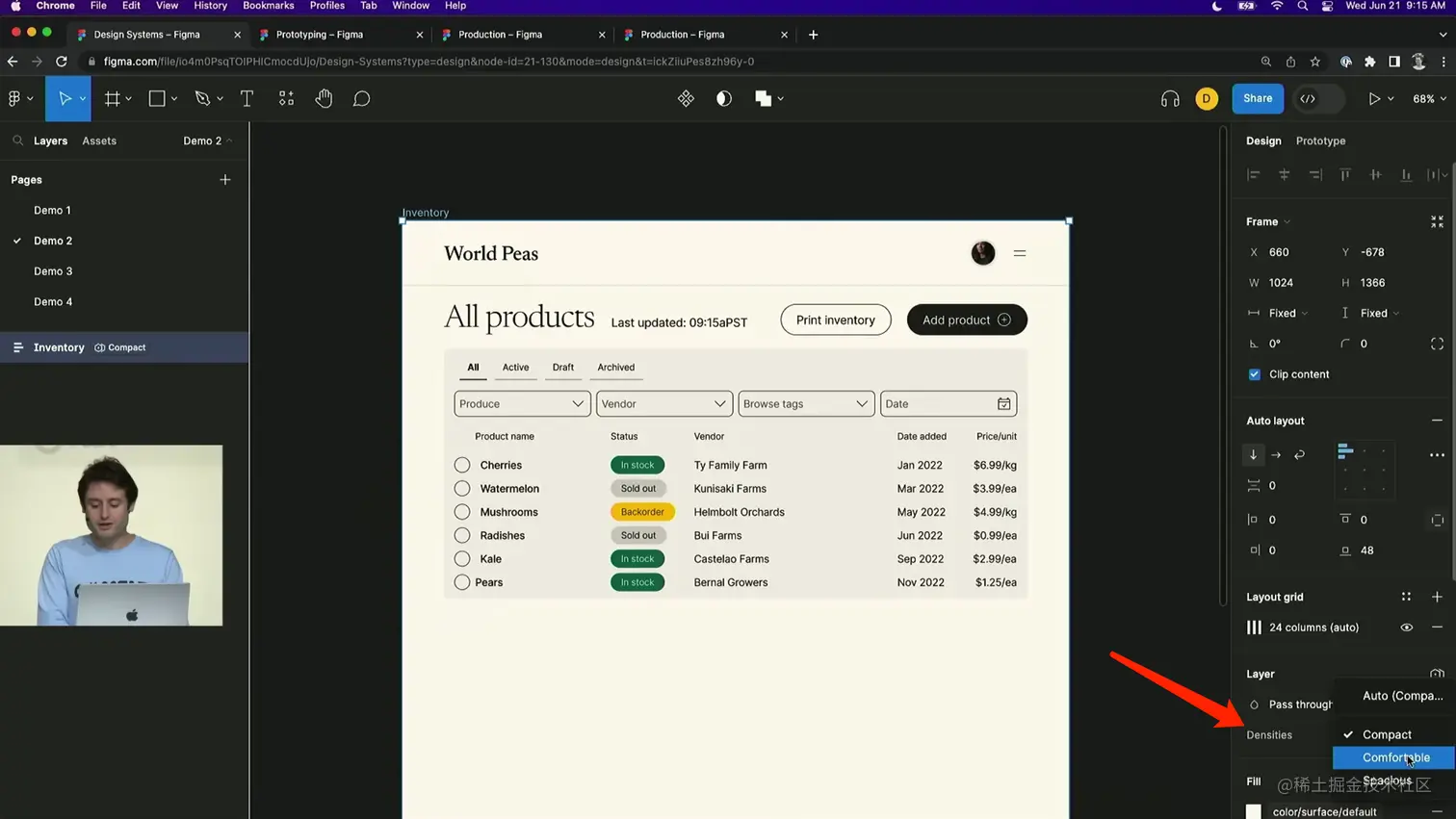Image resolution: width=1456 pixels, height=819 pixels.
Task: Open horizontal Fixed sizing dropdown
Action: pyautogui.click(x=1287, y=313)
